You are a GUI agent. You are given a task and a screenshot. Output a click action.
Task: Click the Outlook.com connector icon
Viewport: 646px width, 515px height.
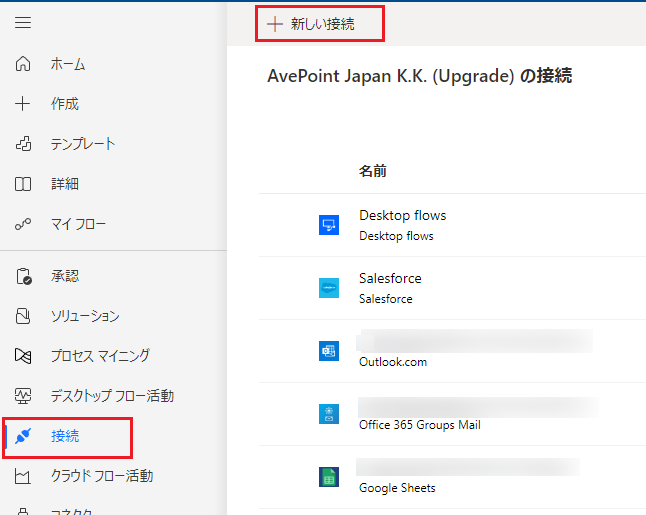click(x=329, y=351)
